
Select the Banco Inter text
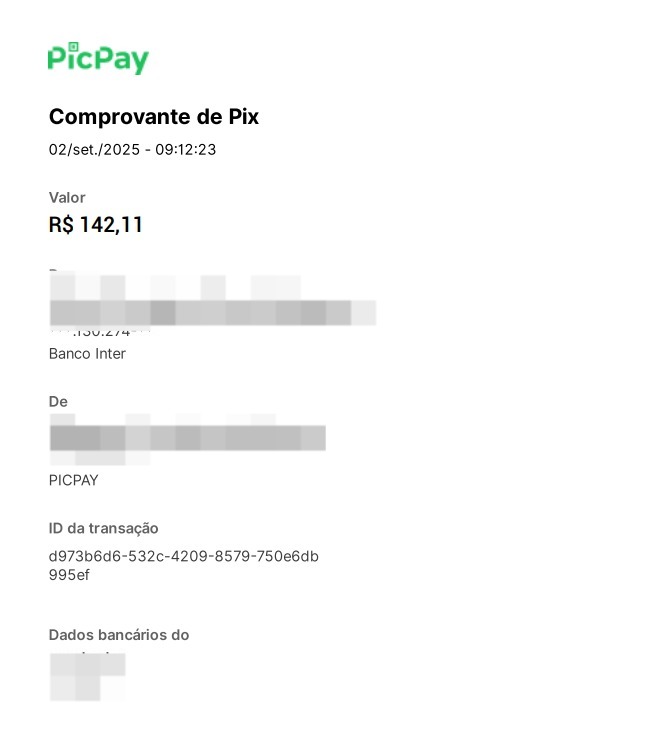87,354
